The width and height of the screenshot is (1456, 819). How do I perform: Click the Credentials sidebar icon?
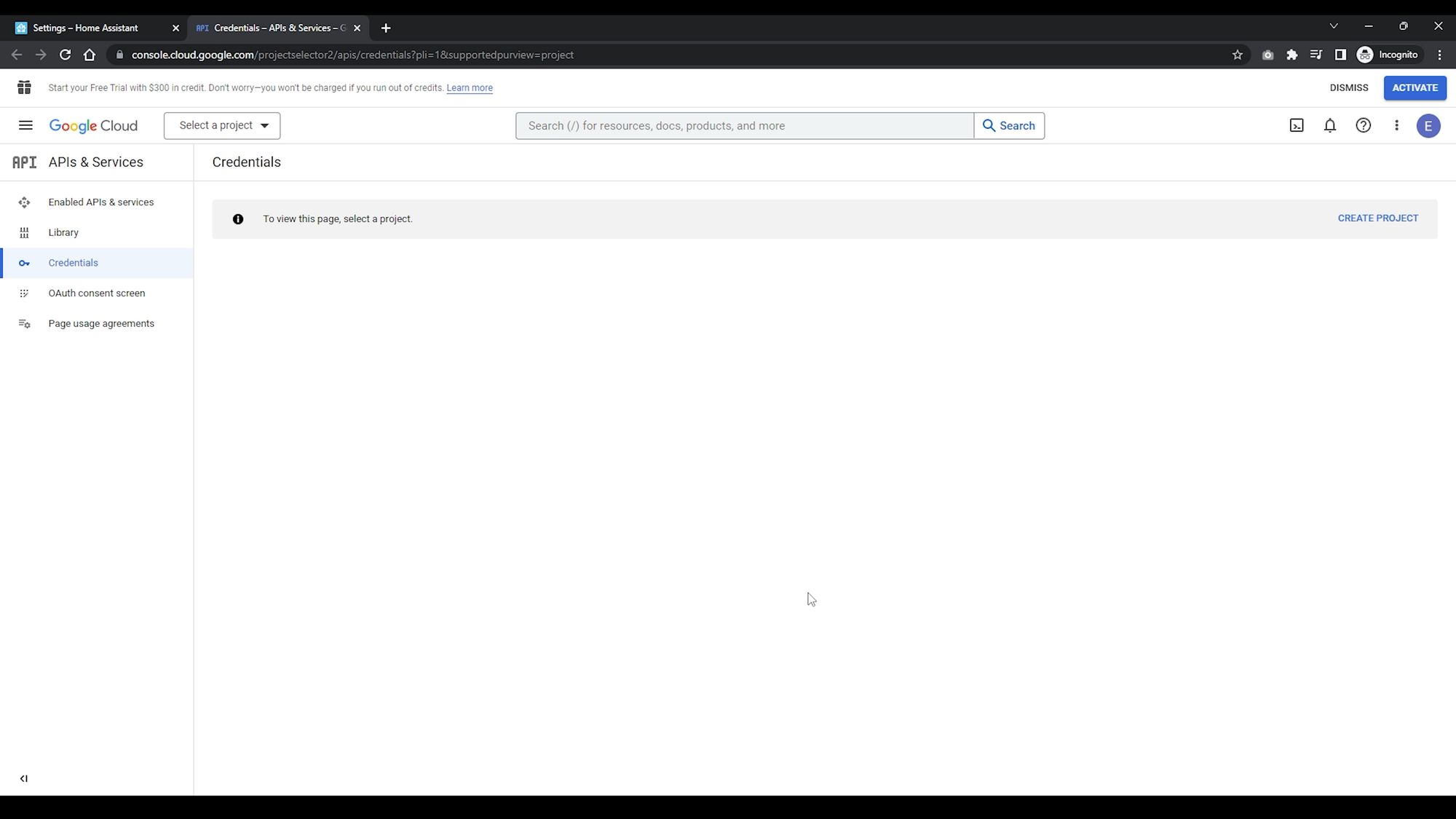click(24, 262)
